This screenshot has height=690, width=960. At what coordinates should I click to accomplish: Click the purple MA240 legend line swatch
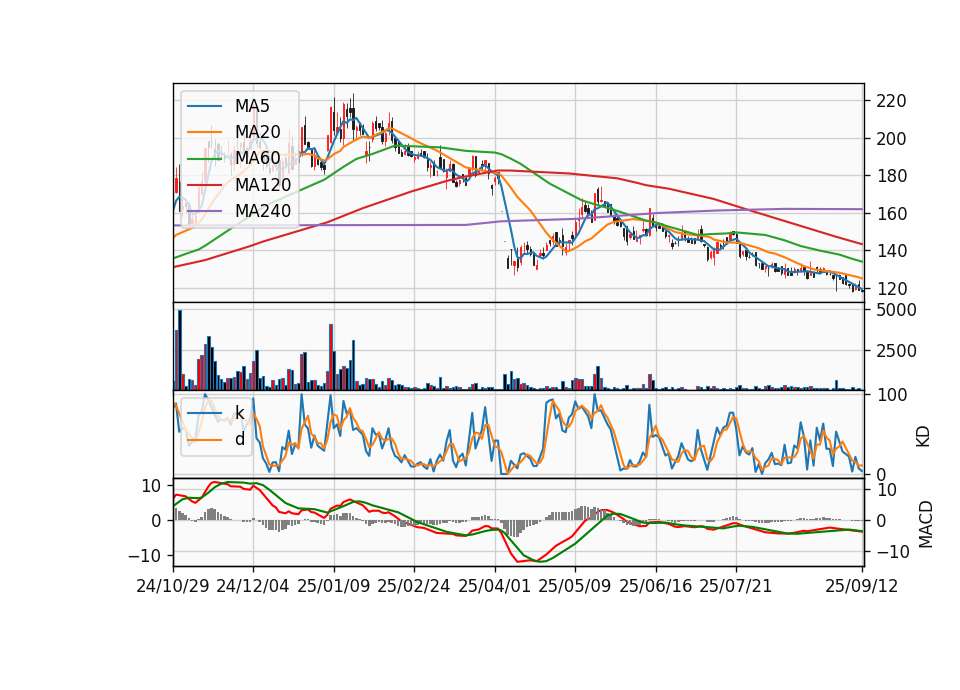point(204,211)
